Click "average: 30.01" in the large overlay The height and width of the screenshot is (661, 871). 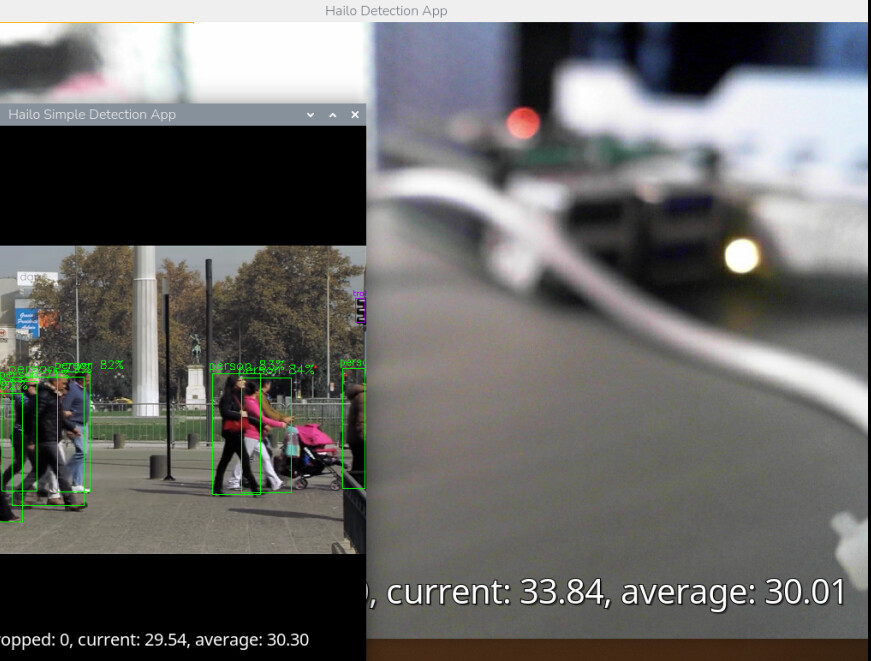pos(733,592)
